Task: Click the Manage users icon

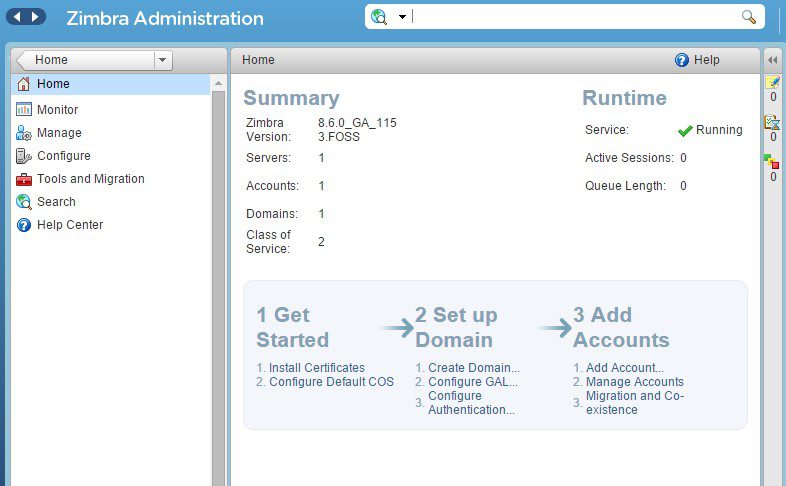Action: (x=24, y=133)
